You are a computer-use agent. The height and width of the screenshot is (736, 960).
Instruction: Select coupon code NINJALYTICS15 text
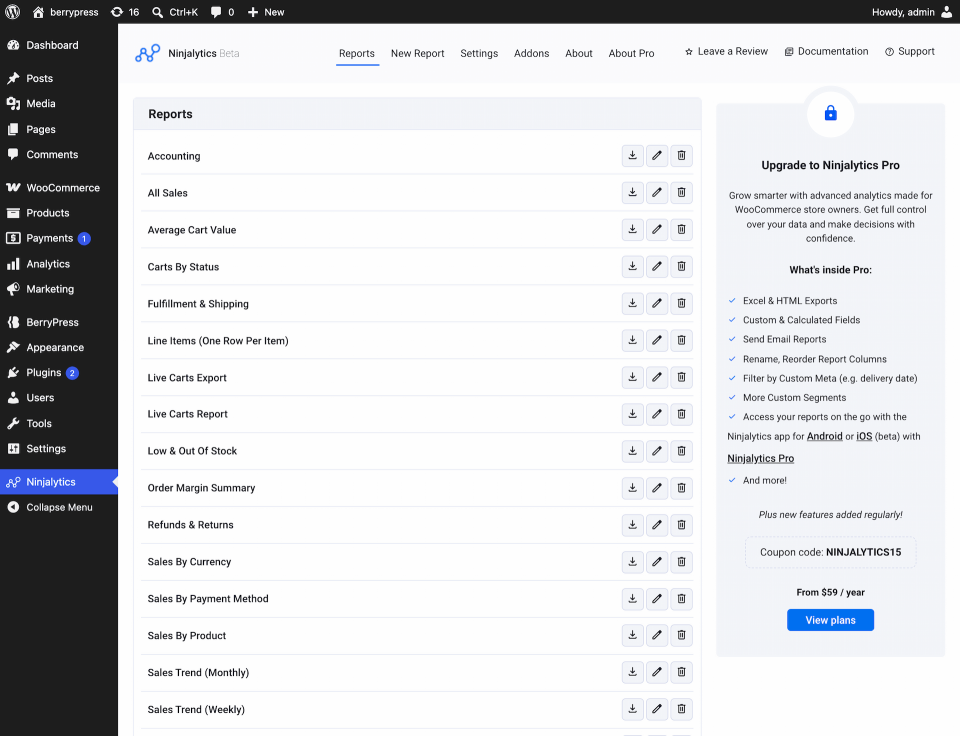[x=863, y=552]
